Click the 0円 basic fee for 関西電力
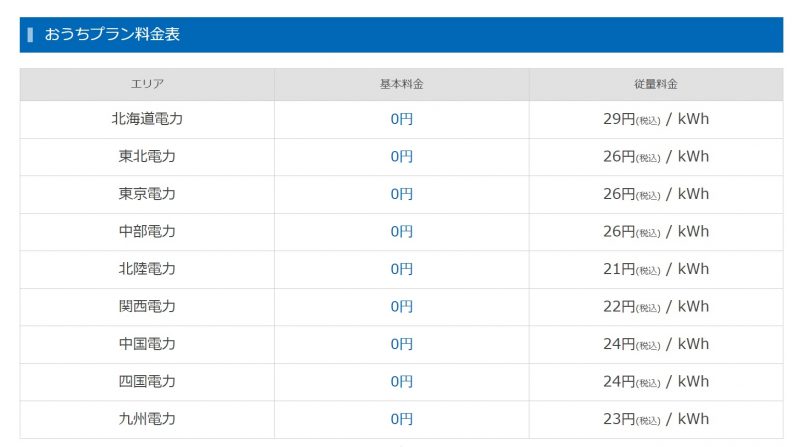 click(x=402, y=307)
